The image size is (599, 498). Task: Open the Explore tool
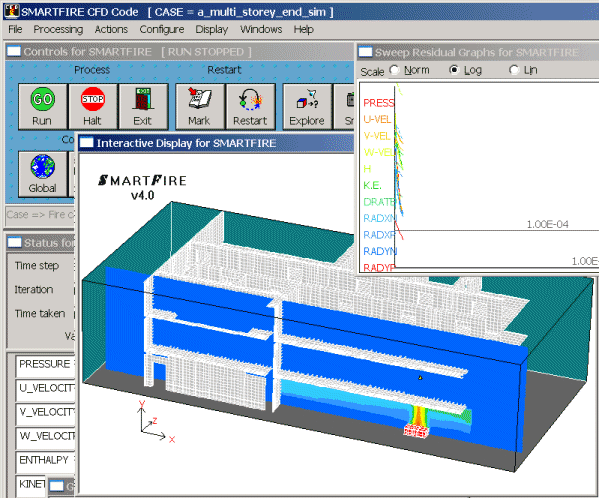(x=307, y=107)
